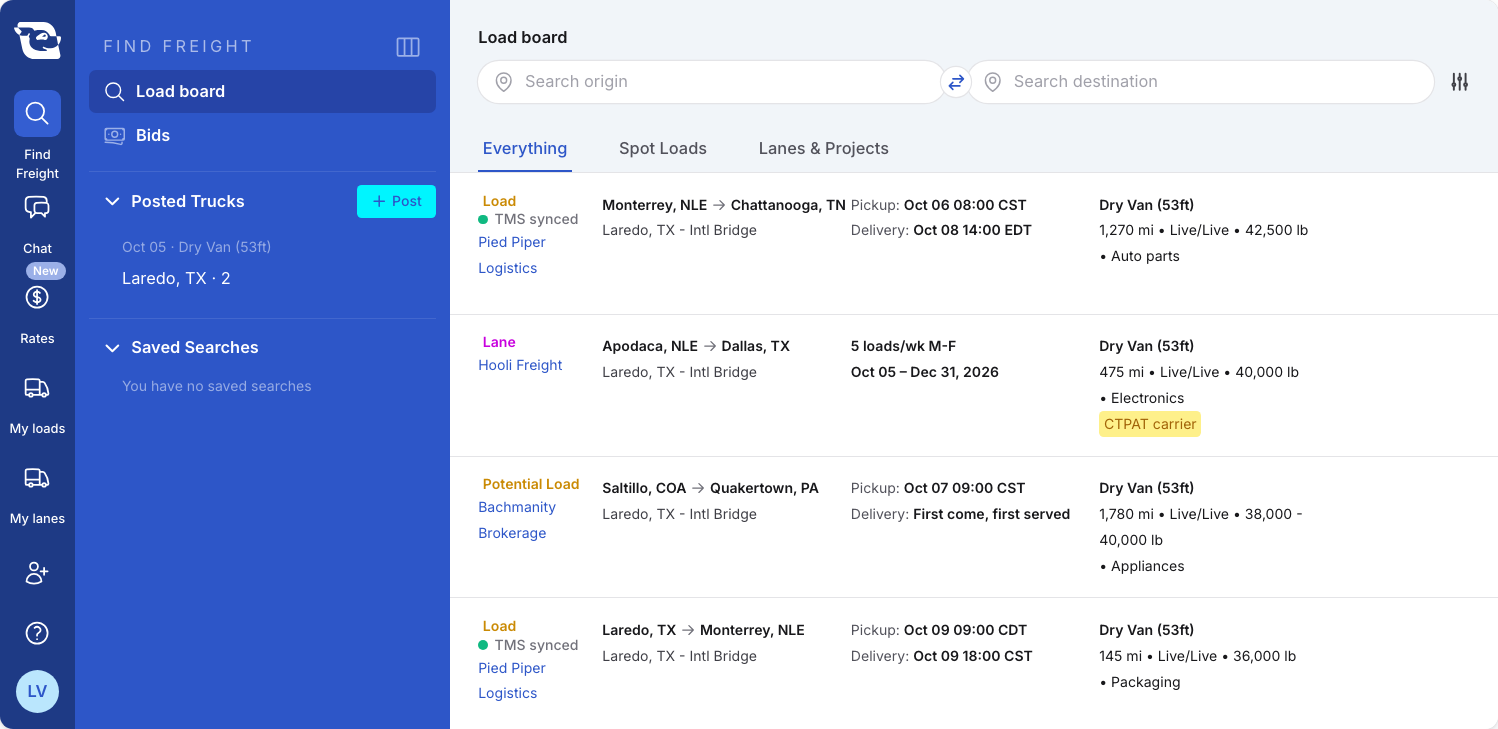
Task: Collapse the Posted Trucks section
Action: 112,201
